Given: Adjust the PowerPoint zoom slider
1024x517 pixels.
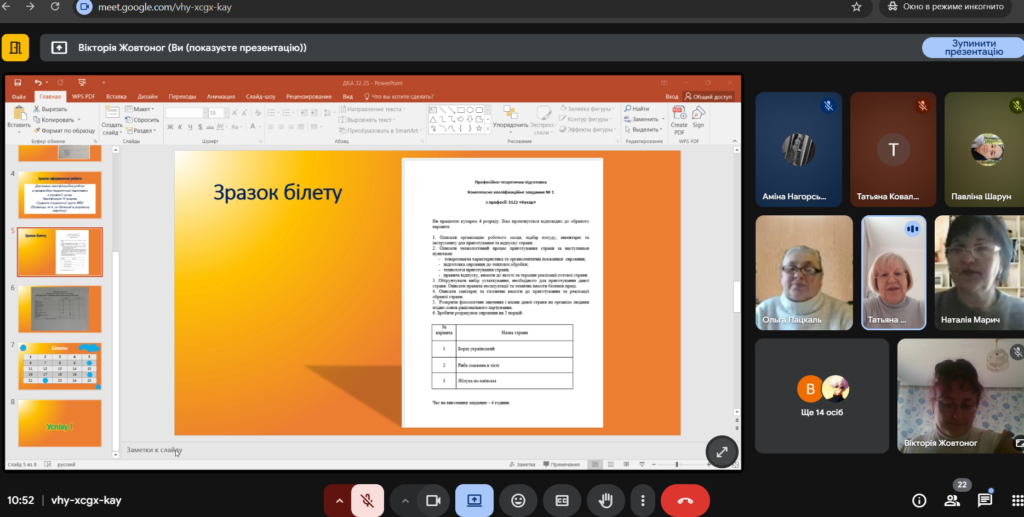Looking at the screenshot, I should point(677,464).
